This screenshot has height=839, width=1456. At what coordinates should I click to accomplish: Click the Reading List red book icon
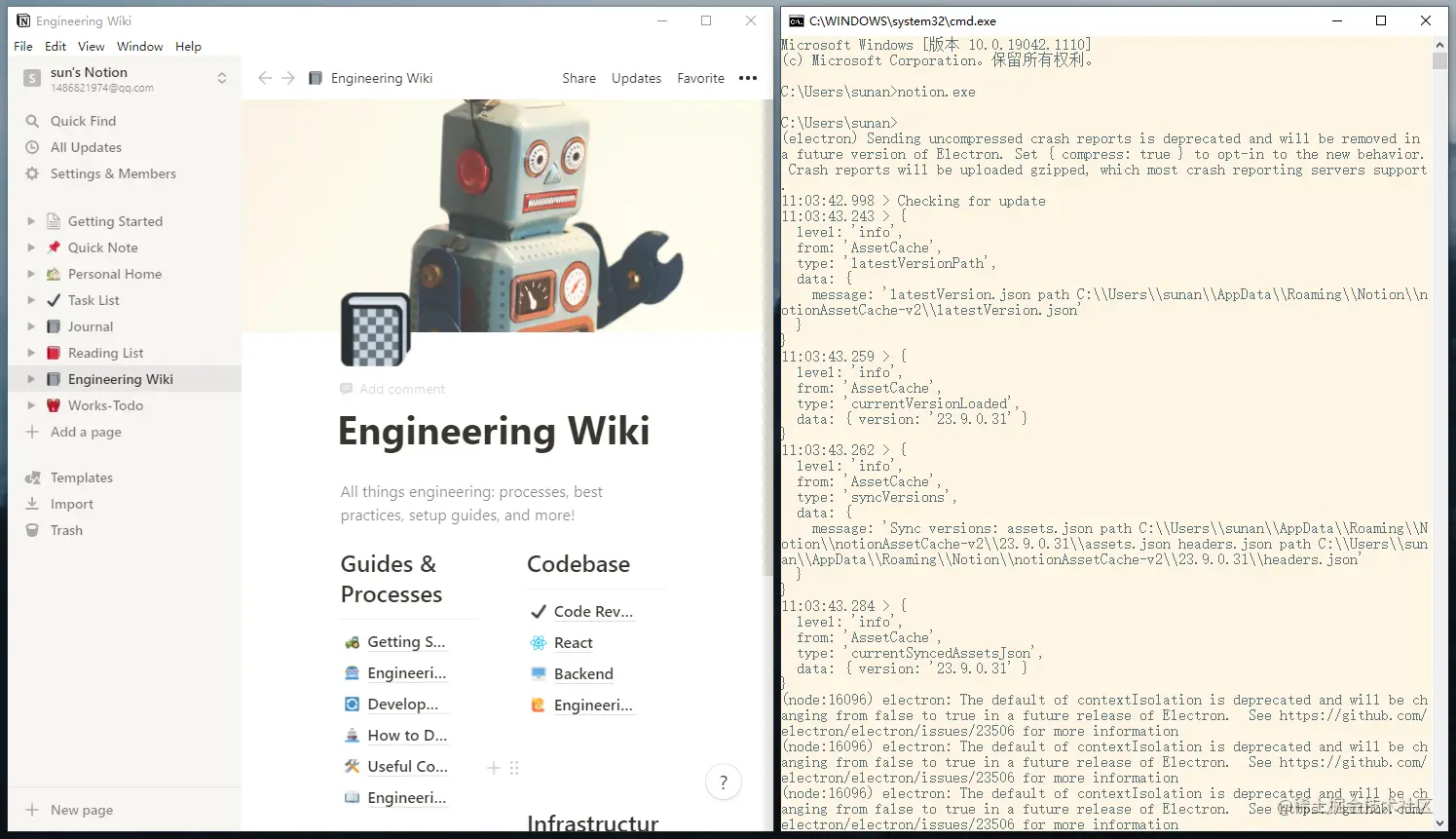pyautogui.click(x=54, y=353)
